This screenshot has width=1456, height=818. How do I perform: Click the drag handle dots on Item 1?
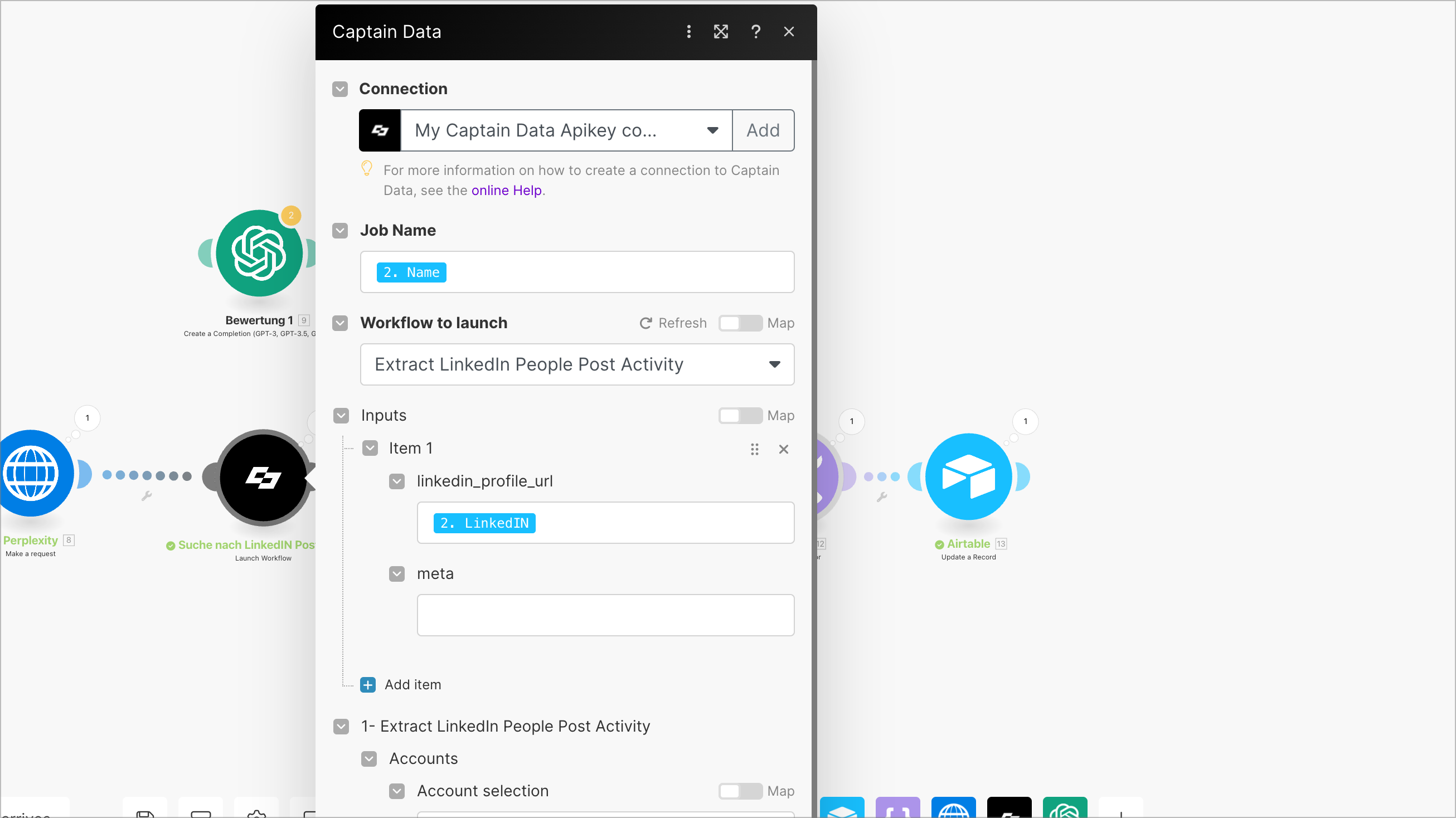(x=755, y=449)
